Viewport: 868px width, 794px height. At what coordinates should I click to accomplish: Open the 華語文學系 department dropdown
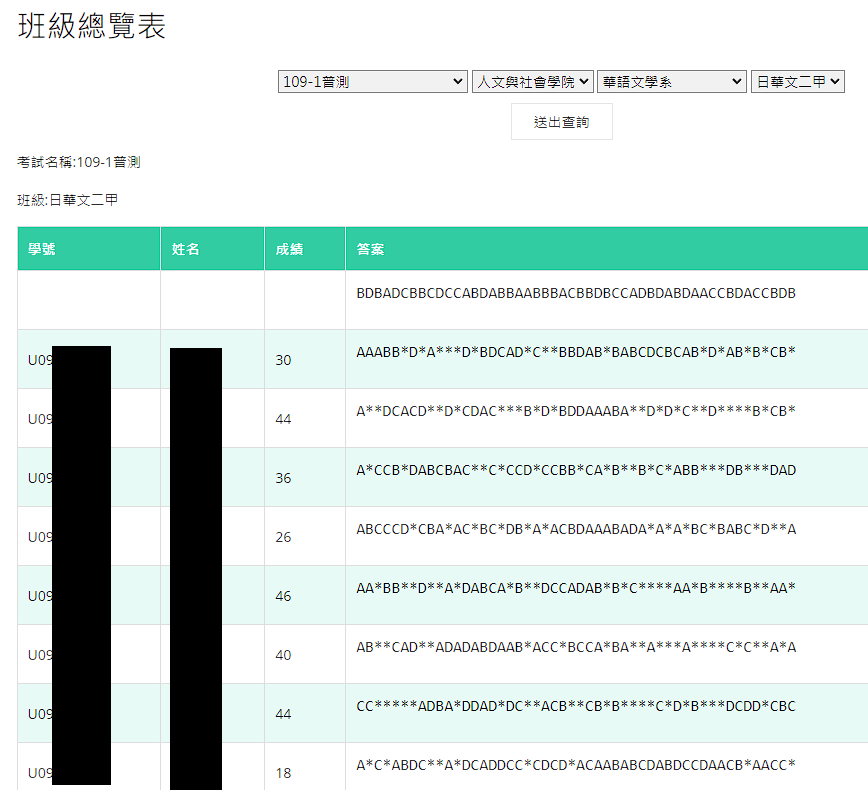click(x=671, y=82)
